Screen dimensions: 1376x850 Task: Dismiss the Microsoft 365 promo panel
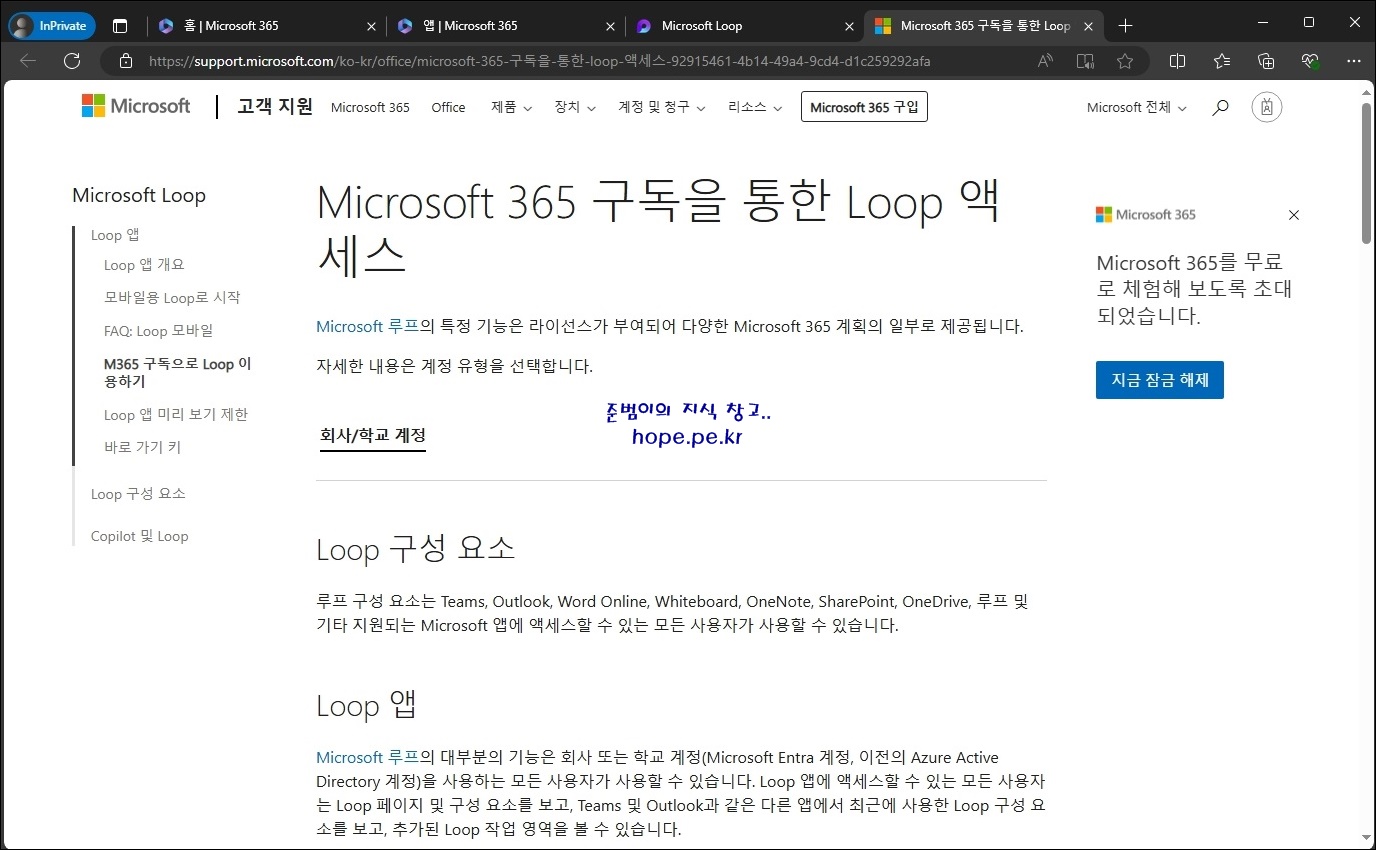pos(1294,215)
